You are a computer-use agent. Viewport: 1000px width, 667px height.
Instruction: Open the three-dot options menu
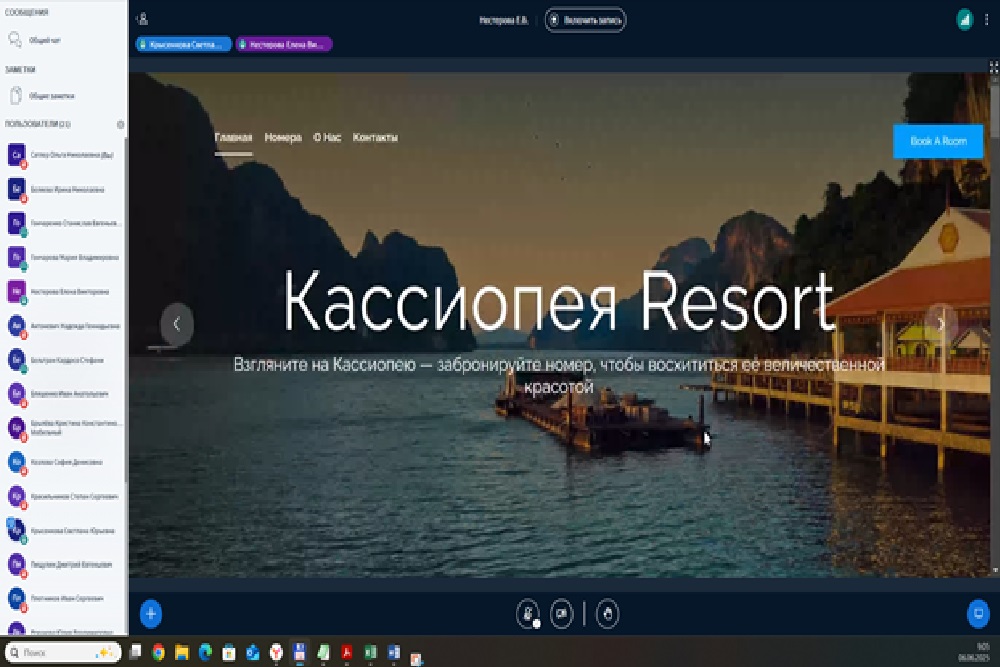click(x=986, y=19)
